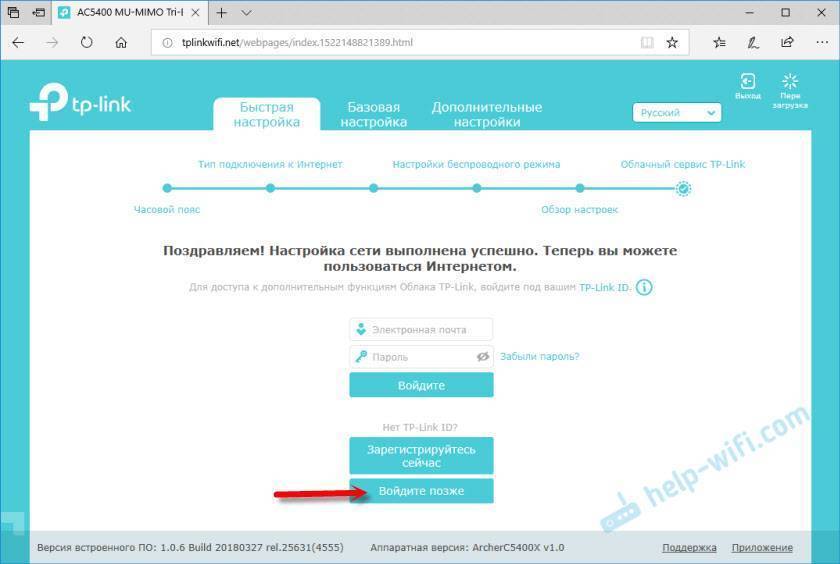Click the Облачный сервис TP-Link step marker
Viewport: 840px width, 564px height.
[x=682, y=189]
